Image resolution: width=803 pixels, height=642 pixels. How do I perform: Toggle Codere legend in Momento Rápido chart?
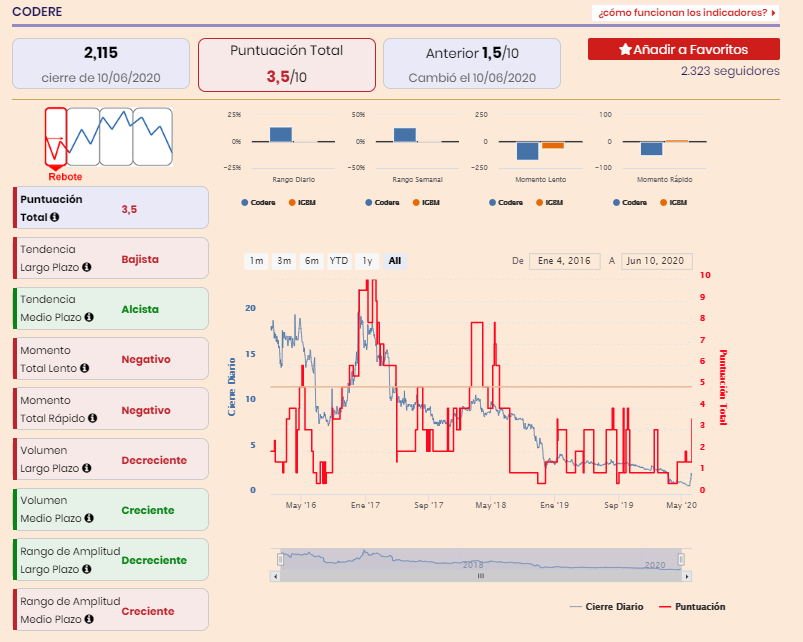[x=630, y=203]
